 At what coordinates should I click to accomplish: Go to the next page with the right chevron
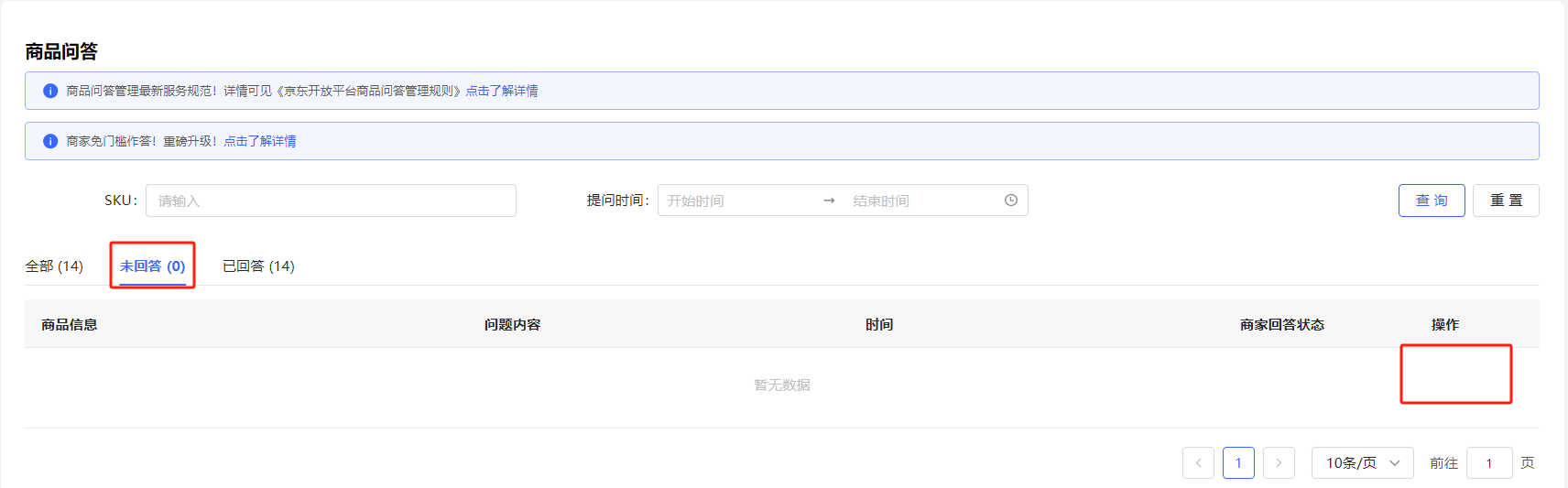click(1279, 463)
